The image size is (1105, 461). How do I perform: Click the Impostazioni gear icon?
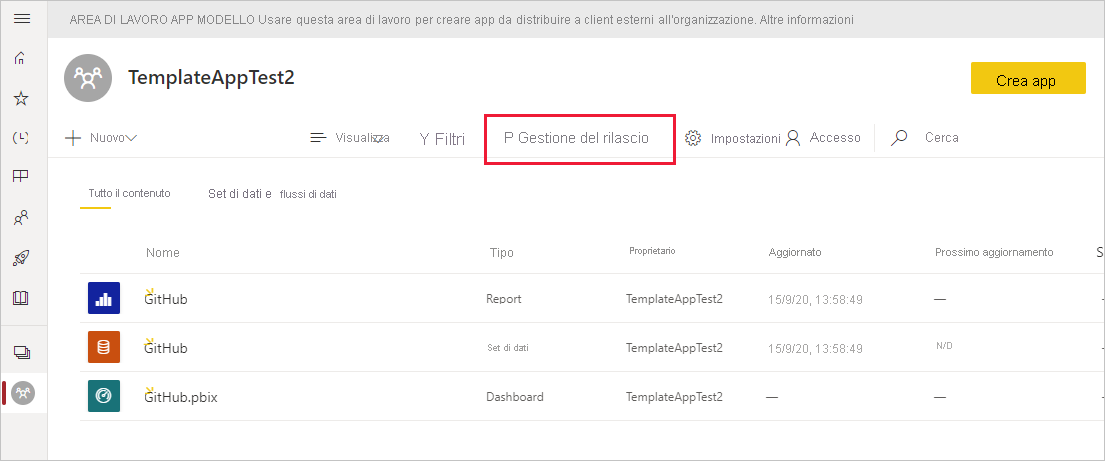click(x=693, y=138)
